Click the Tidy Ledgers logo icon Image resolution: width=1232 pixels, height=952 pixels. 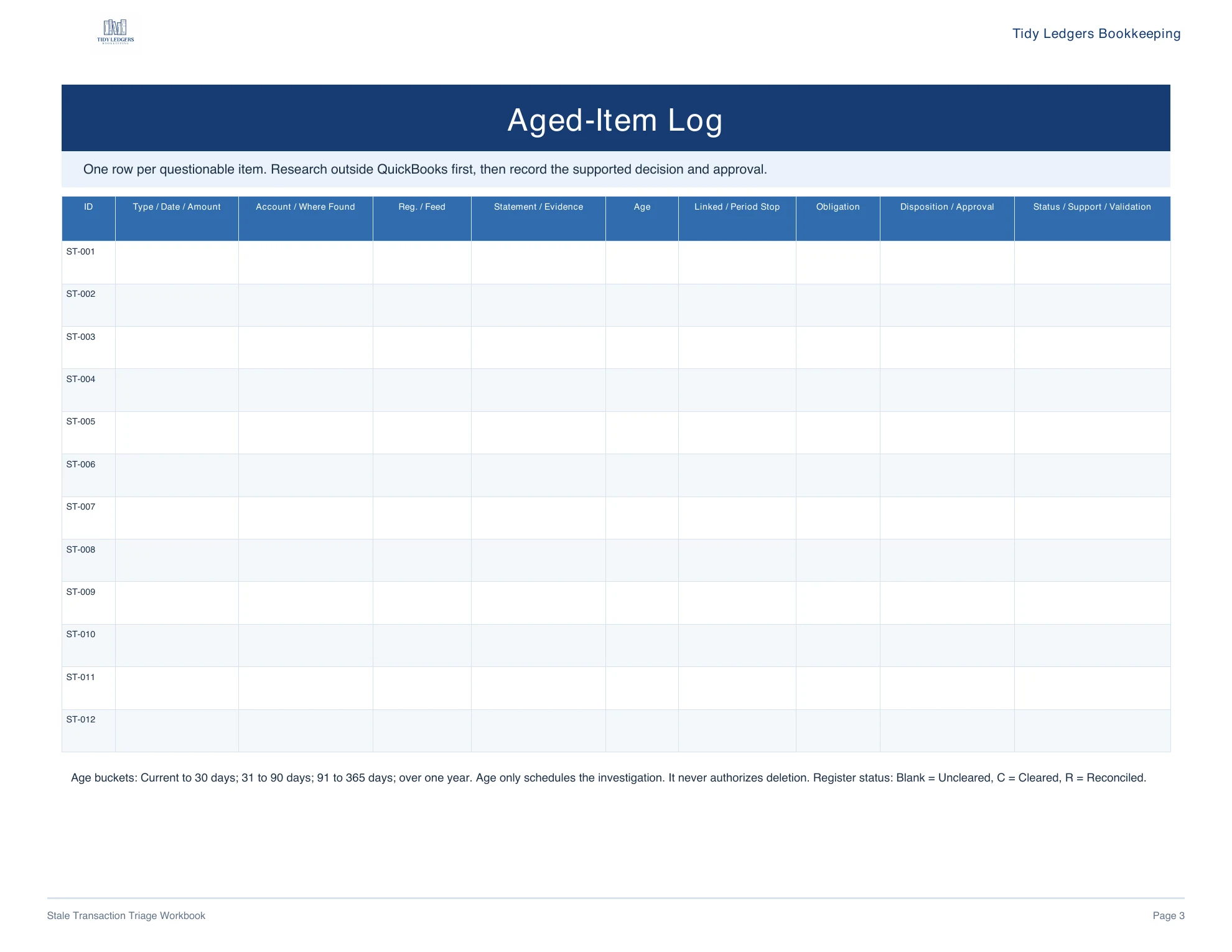click(116, 32)
